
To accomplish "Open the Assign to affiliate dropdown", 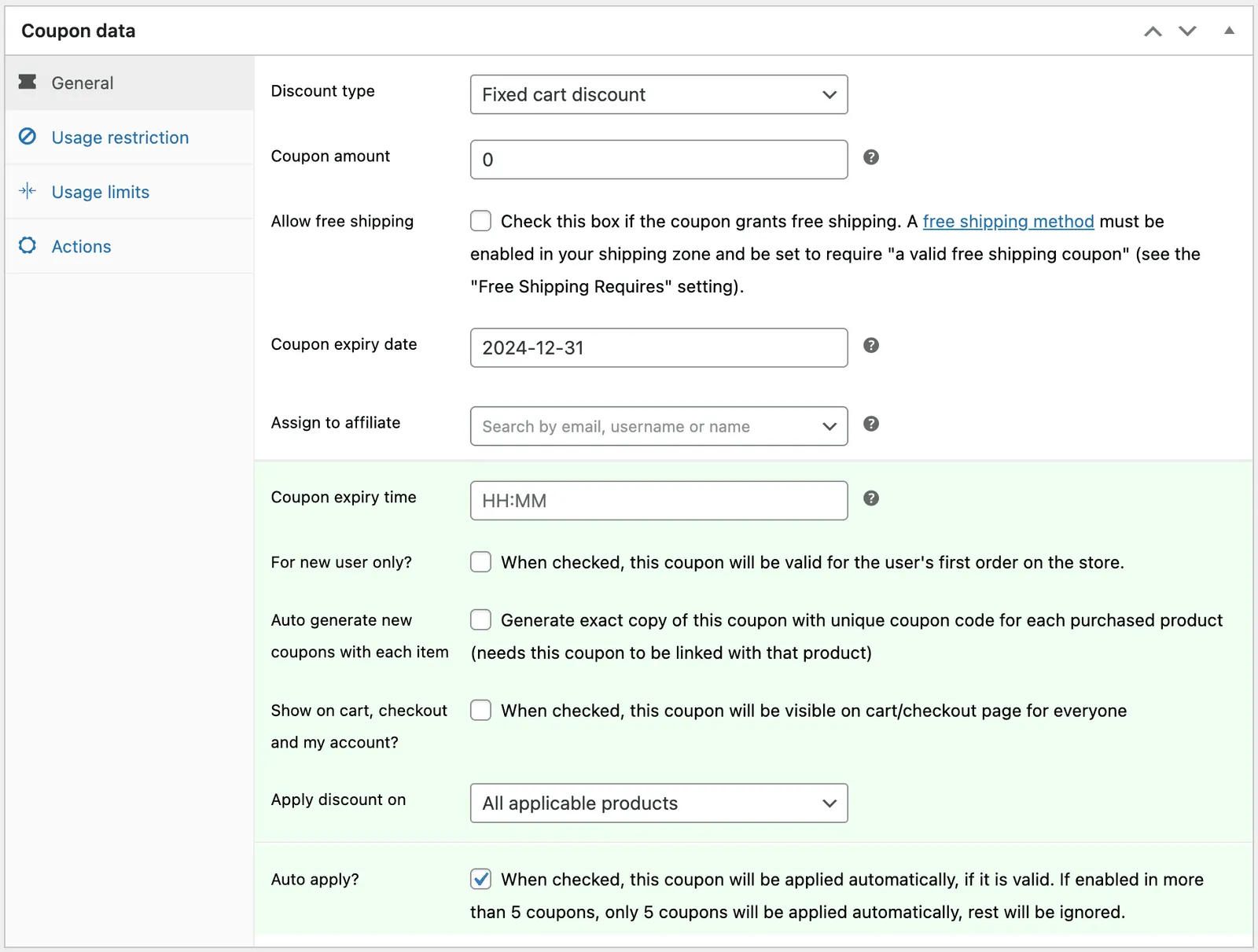I will coord(659,426).
